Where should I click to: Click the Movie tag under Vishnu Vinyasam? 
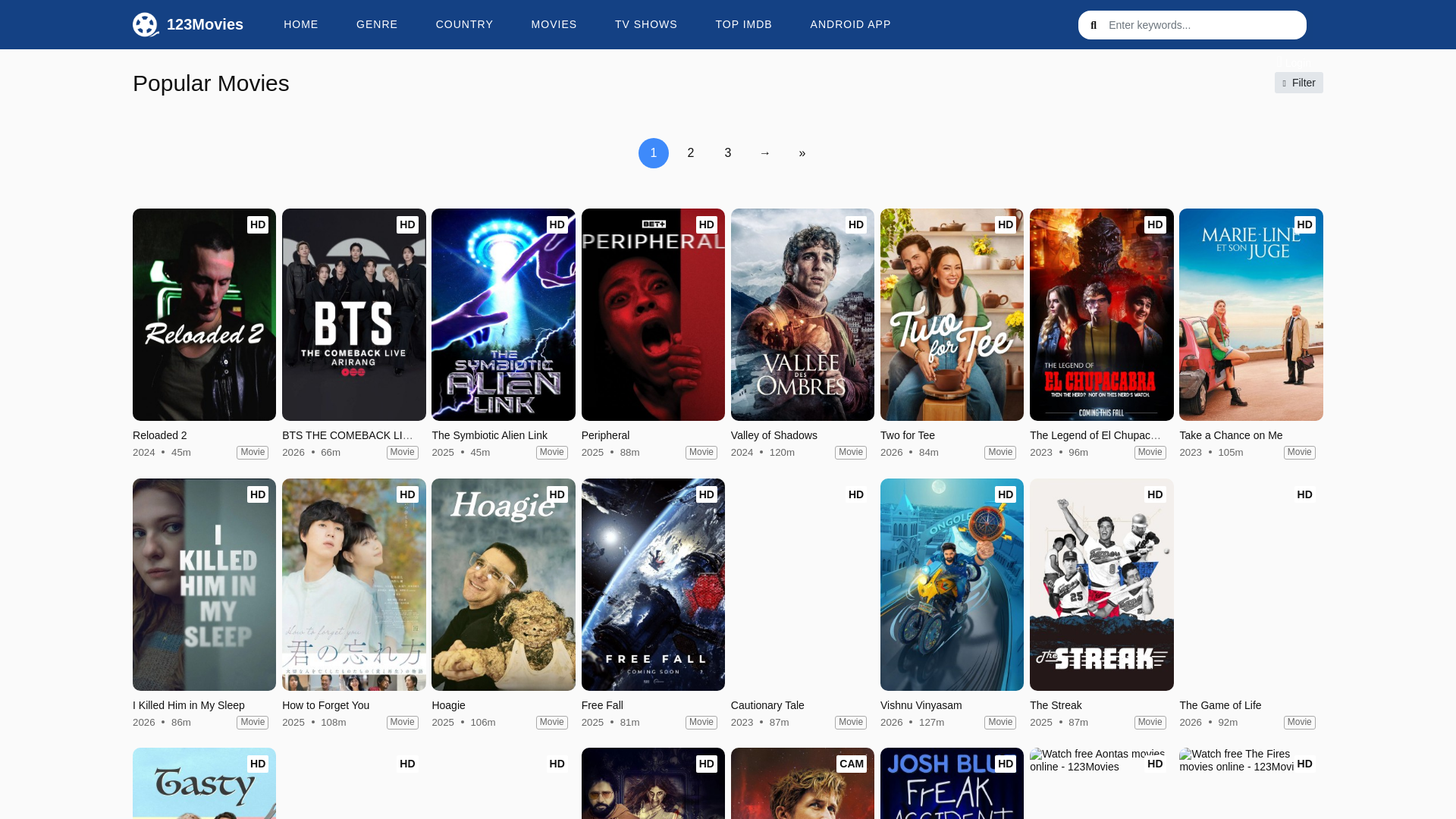pyautogui.click(x=1000, y=722)
